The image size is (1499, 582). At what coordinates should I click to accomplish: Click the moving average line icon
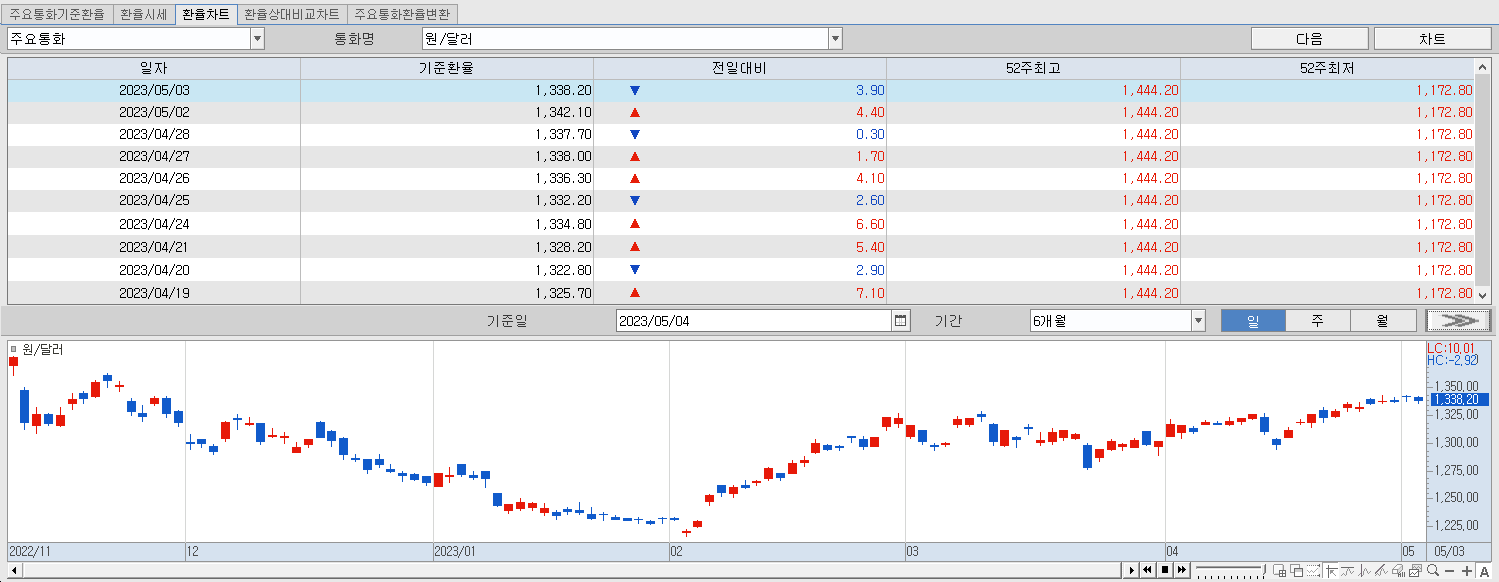click(1347, 571)
